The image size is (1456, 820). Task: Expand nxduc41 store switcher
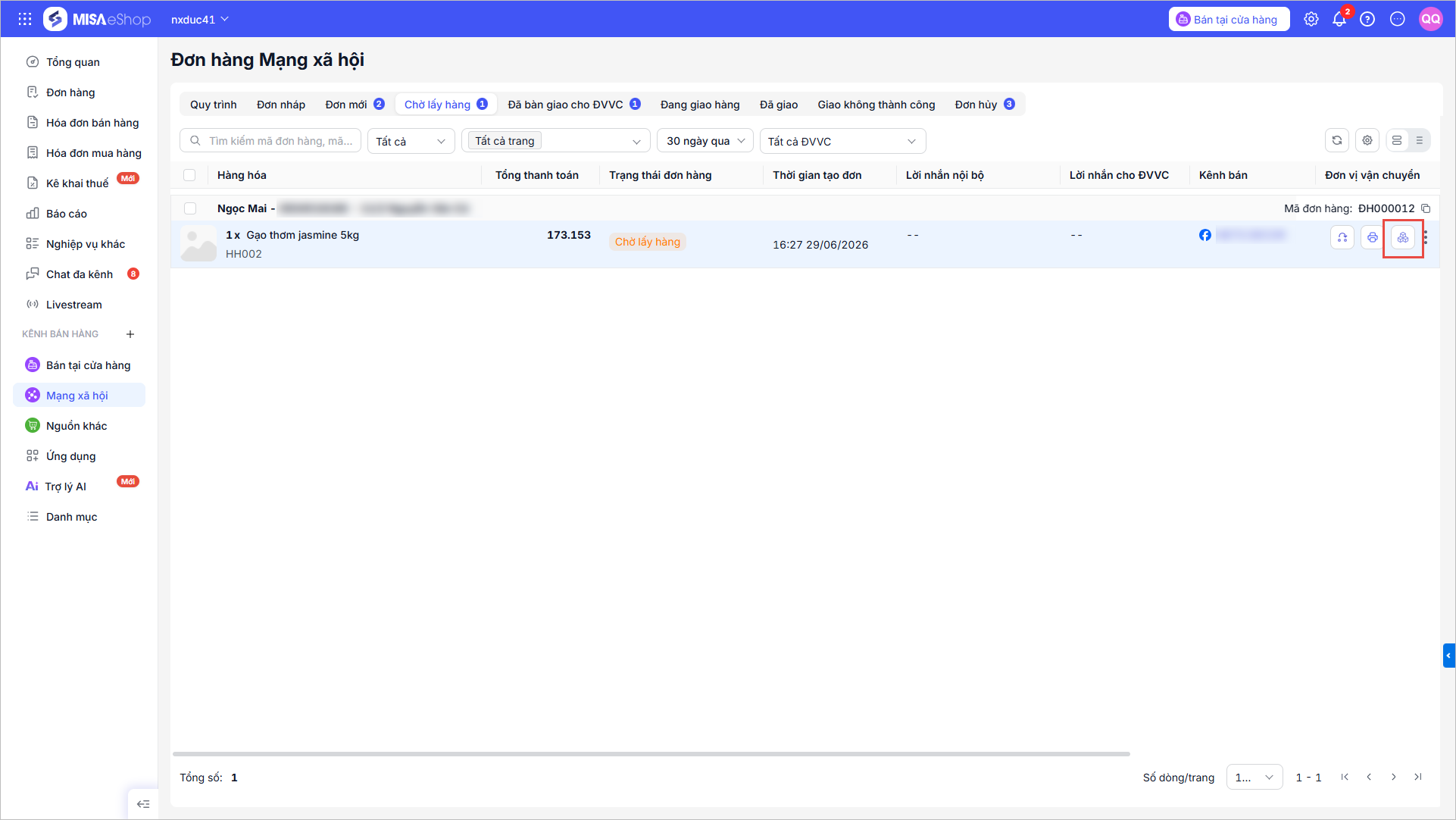[200, 20]
